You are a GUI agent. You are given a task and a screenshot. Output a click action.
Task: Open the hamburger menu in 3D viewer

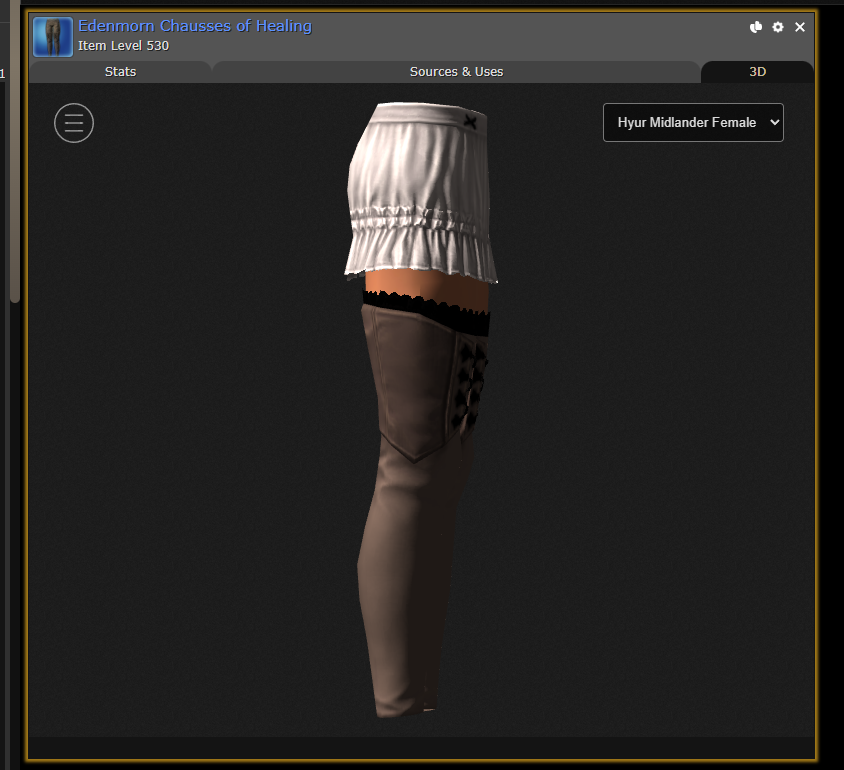coord(74,123)
